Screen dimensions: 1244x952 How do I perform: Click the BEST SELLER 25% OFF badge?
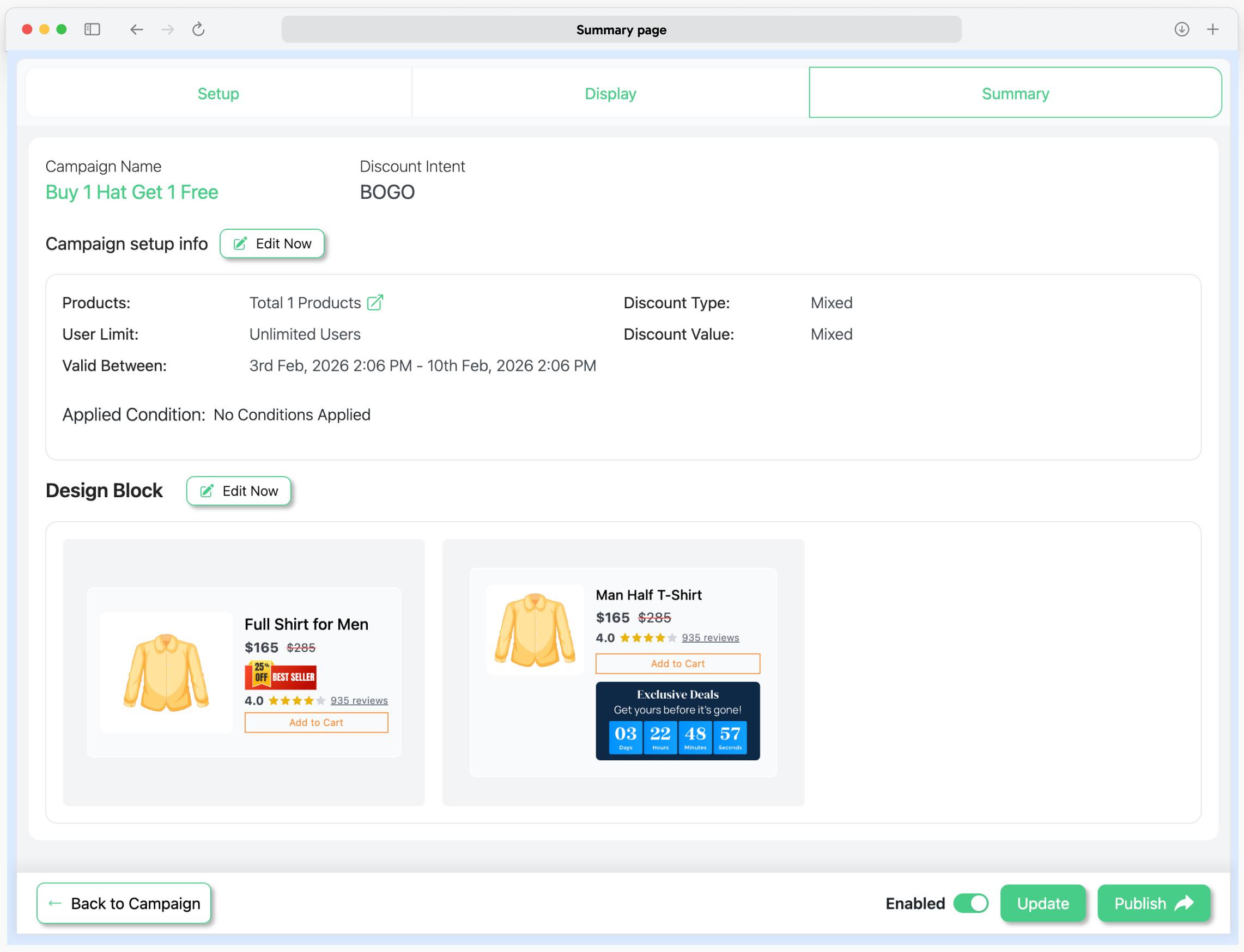click(281, 675)
